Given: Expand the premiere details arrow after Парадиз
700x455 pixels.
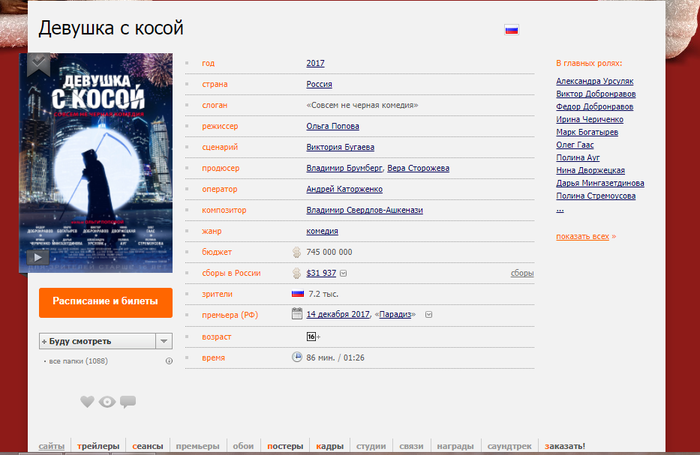Looking at the screenshot, I should pos(428,315).
